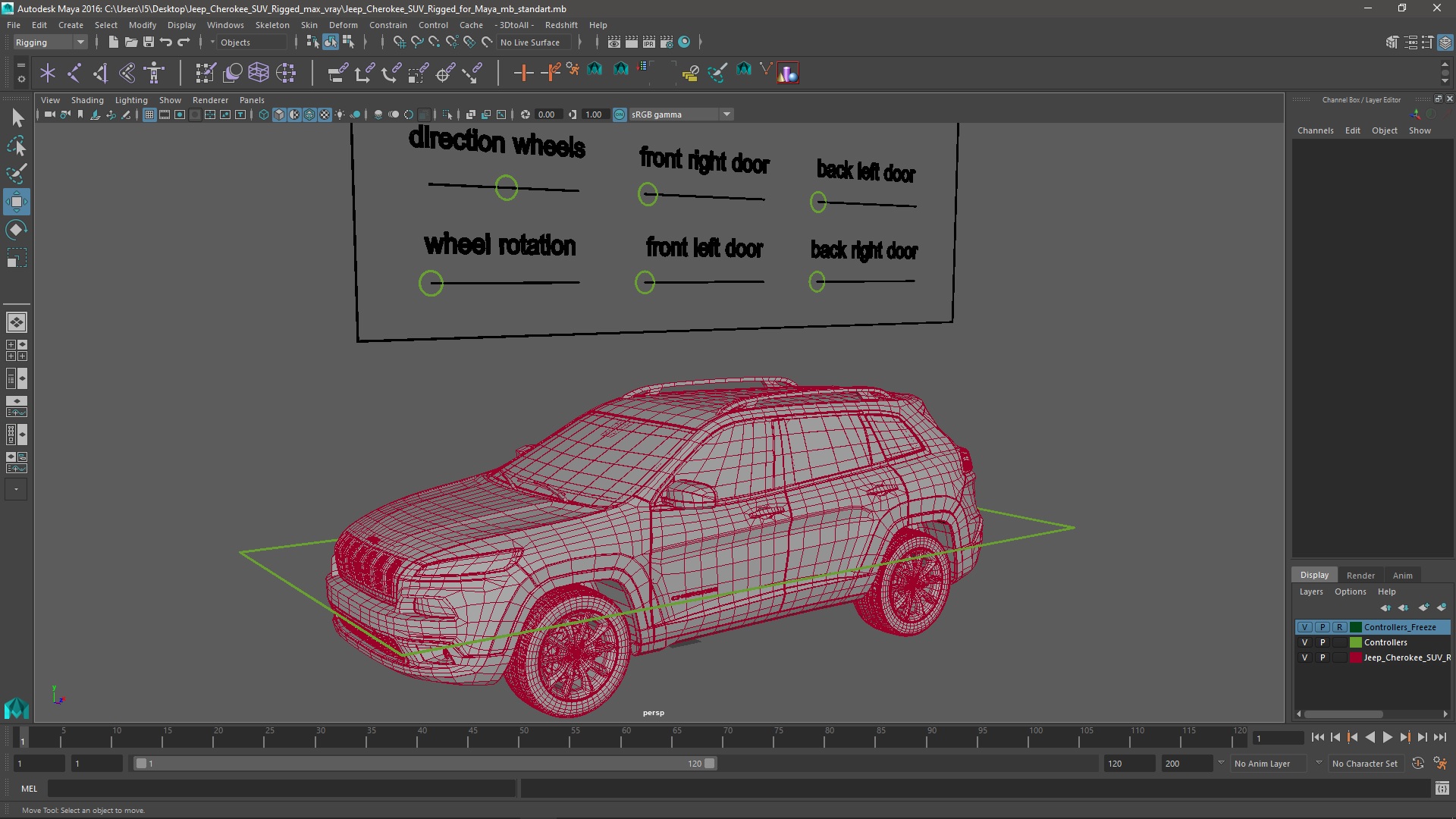Screen dimensions: 1456x819
Task: Click frame 60 on the time slider
Action: (626, 737)
